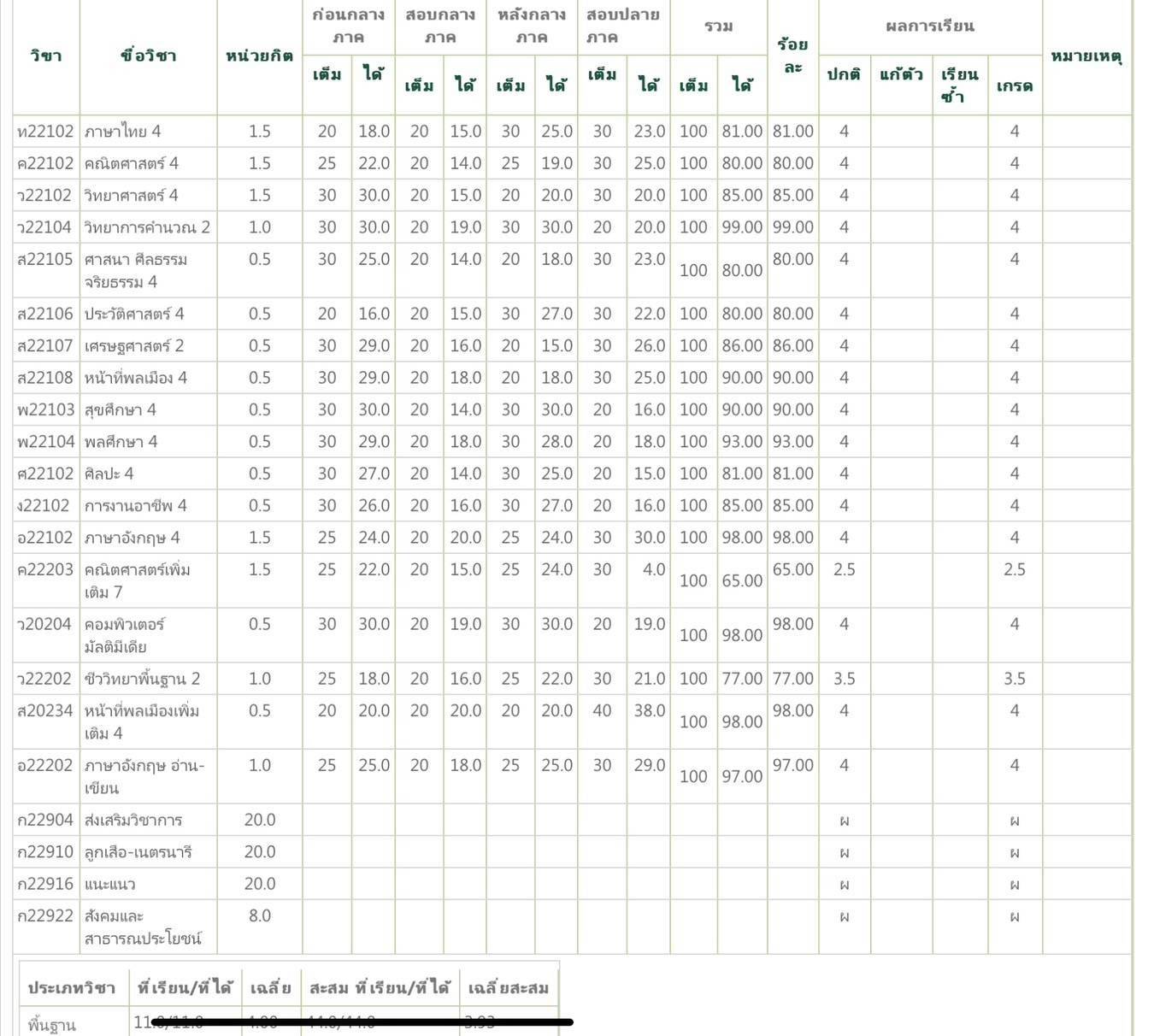Select the 'ก่อนกลางภาค' header cell
This screenshot has width=1154, height=1036.
[348, 26]
